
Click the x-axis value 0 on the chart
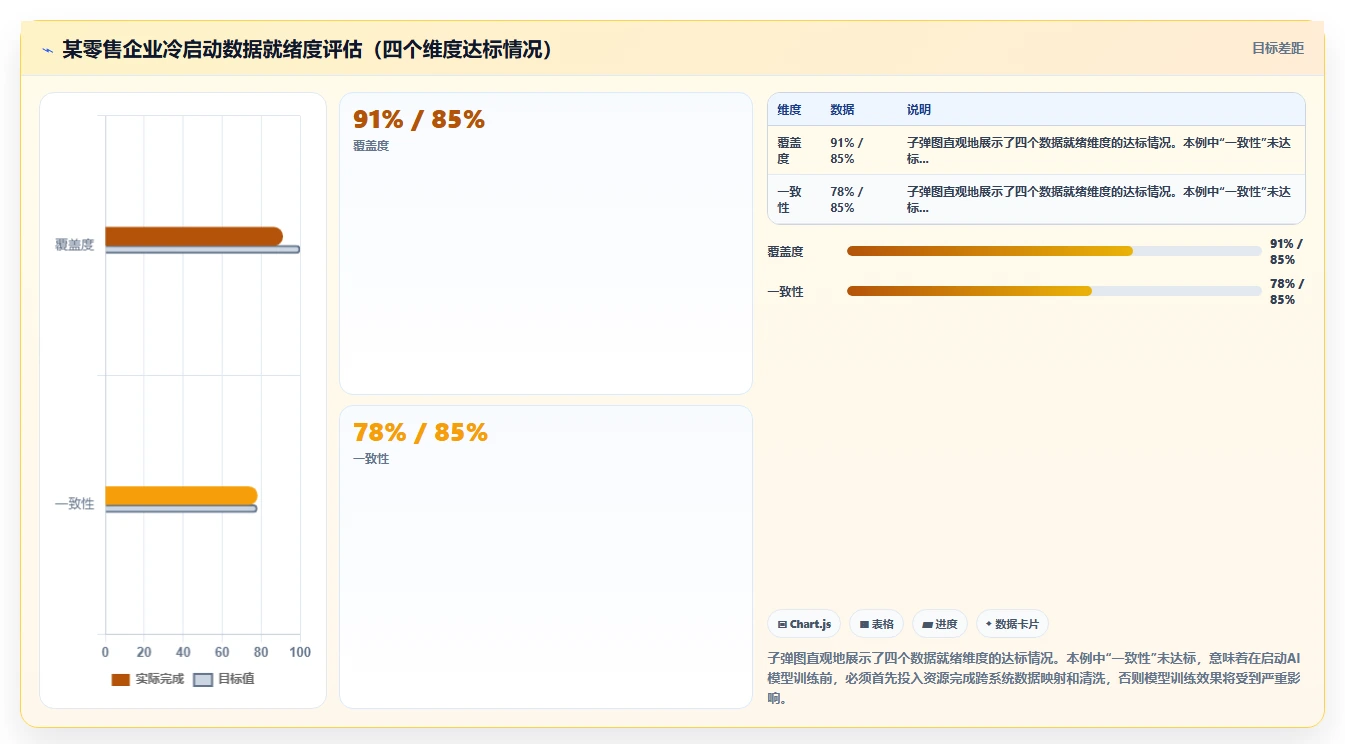pyautogui.click(x=105, y=652)
